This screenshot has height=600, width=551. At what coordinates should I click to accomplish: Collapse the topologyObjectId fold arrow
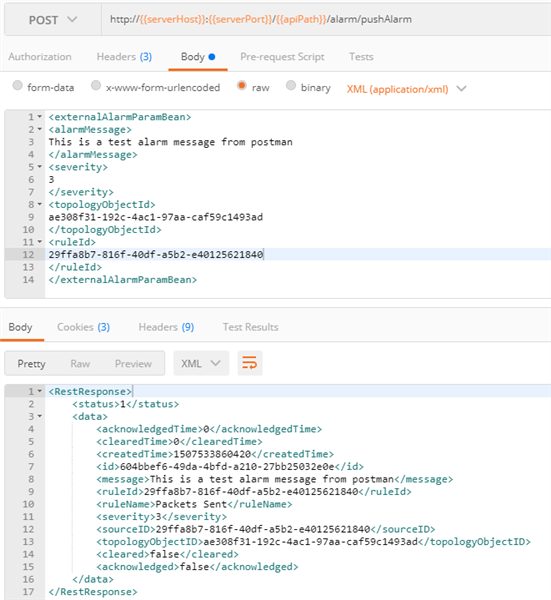tap(39, 204)
